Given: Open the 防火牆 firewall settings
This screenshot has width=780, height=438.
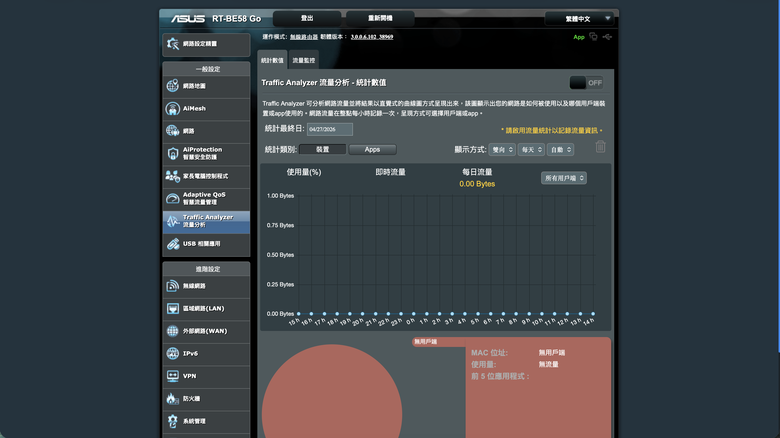Looking at the screenshot, I should pyautogui.click(x=206, y=399).
